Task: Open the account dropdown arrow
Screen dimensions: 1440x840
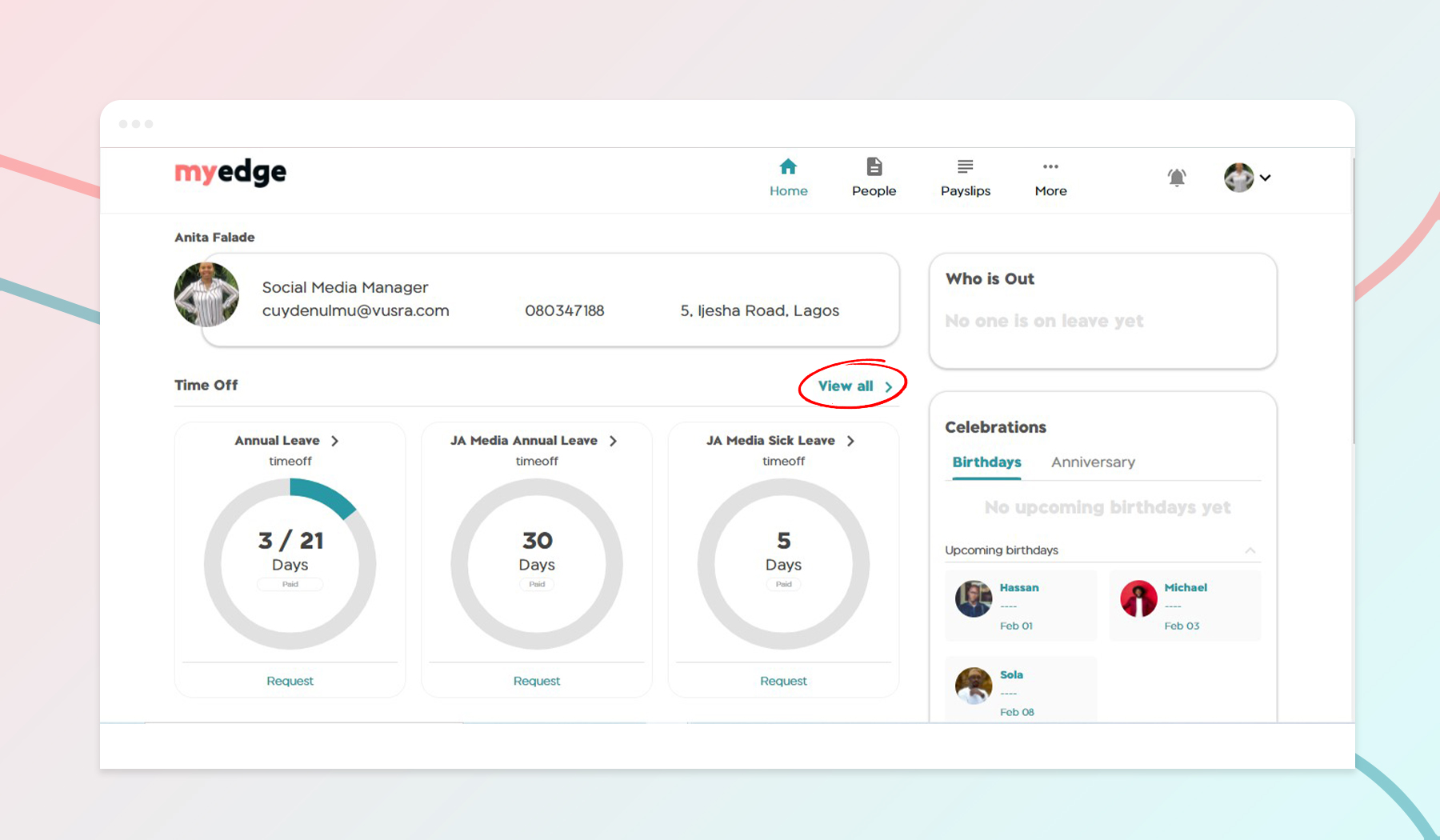Action: (x=1265, y=178)
